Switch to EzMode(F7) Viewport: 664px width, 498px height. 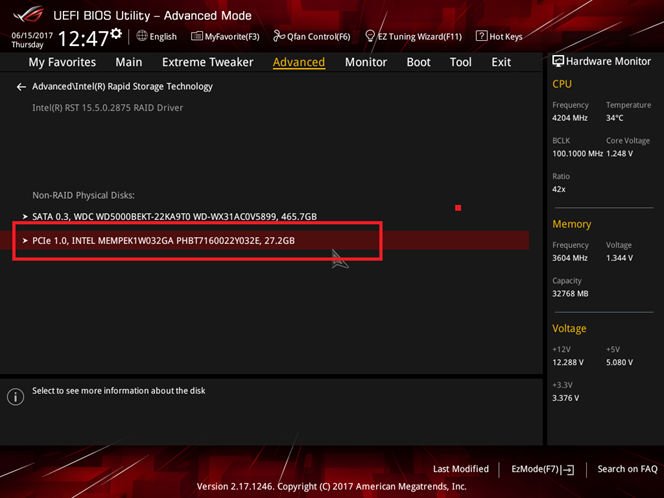pos(542,469)
